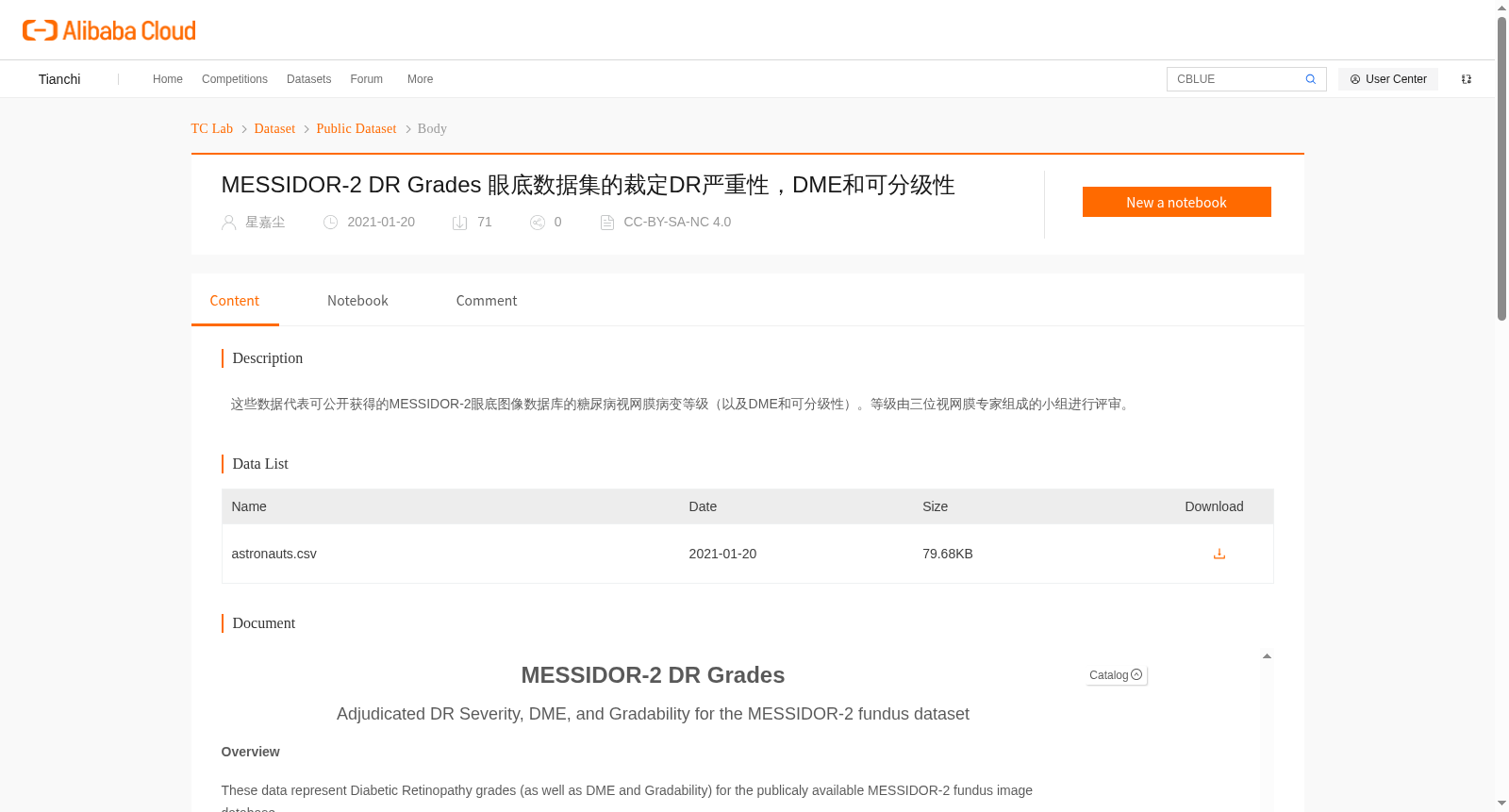1509x812 pixels.
Task: Open the Home menu item
Action: [x=168, y=79]
